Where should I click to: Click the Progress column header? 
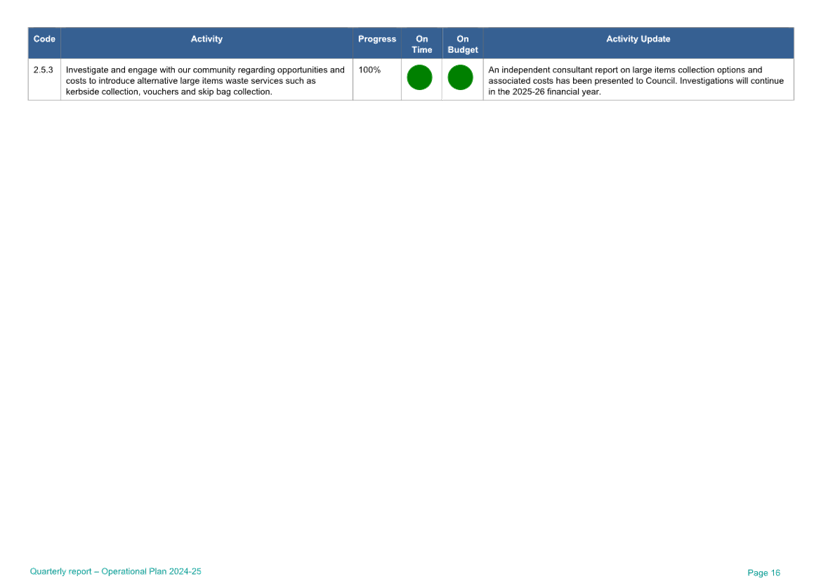pos(377,39)
